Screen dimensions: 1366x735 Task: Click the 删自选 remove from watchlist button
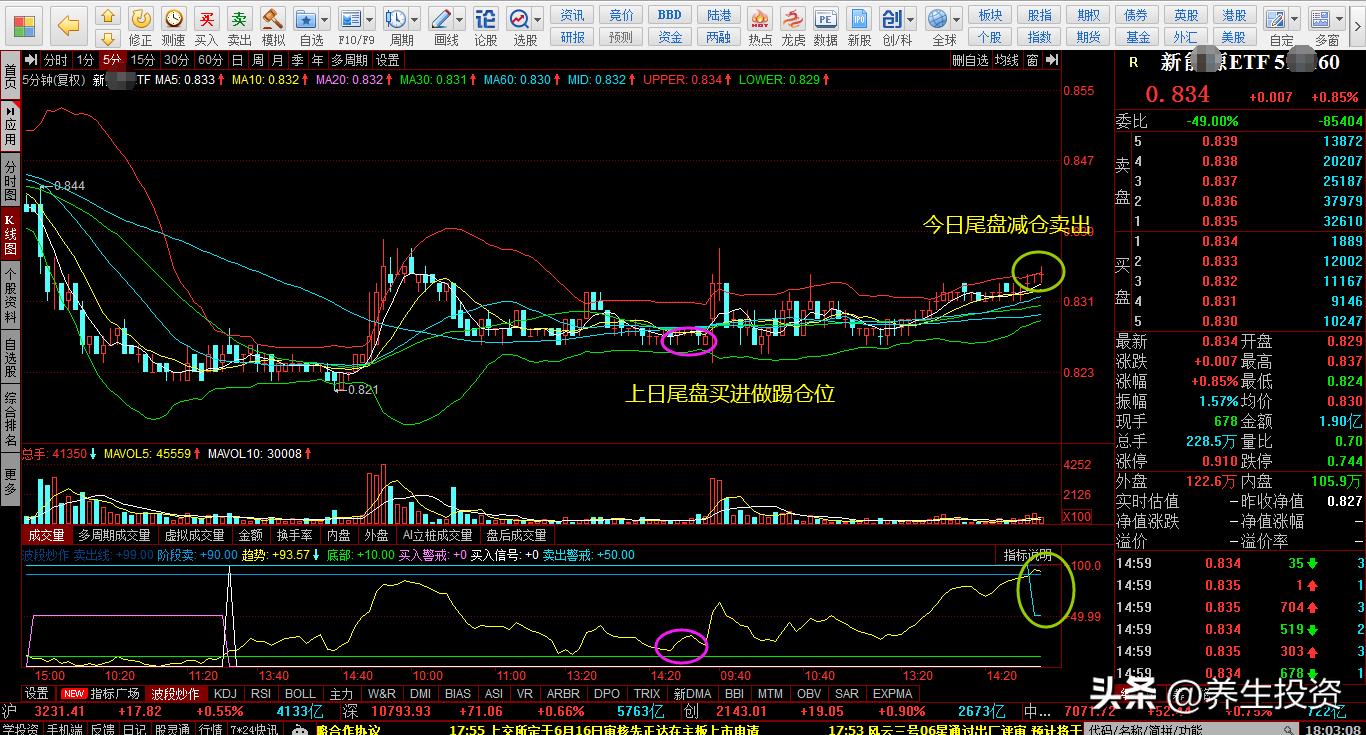pyautogui.click(x=970, y=60)
